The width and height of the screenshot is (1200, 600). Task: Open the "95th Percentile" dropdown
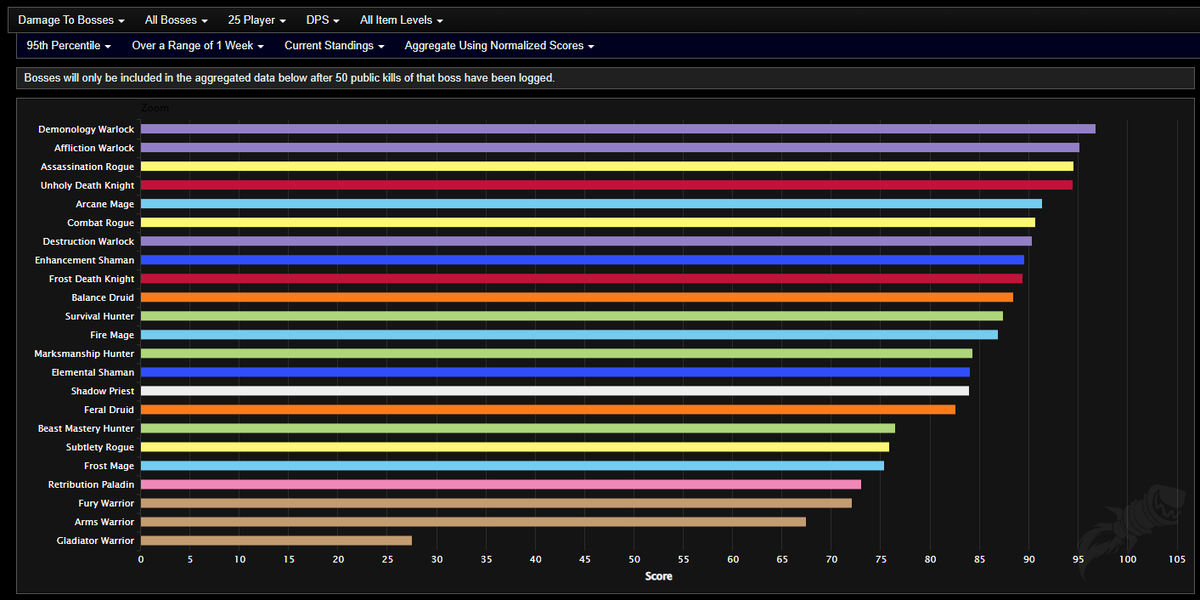coord(68,45)
